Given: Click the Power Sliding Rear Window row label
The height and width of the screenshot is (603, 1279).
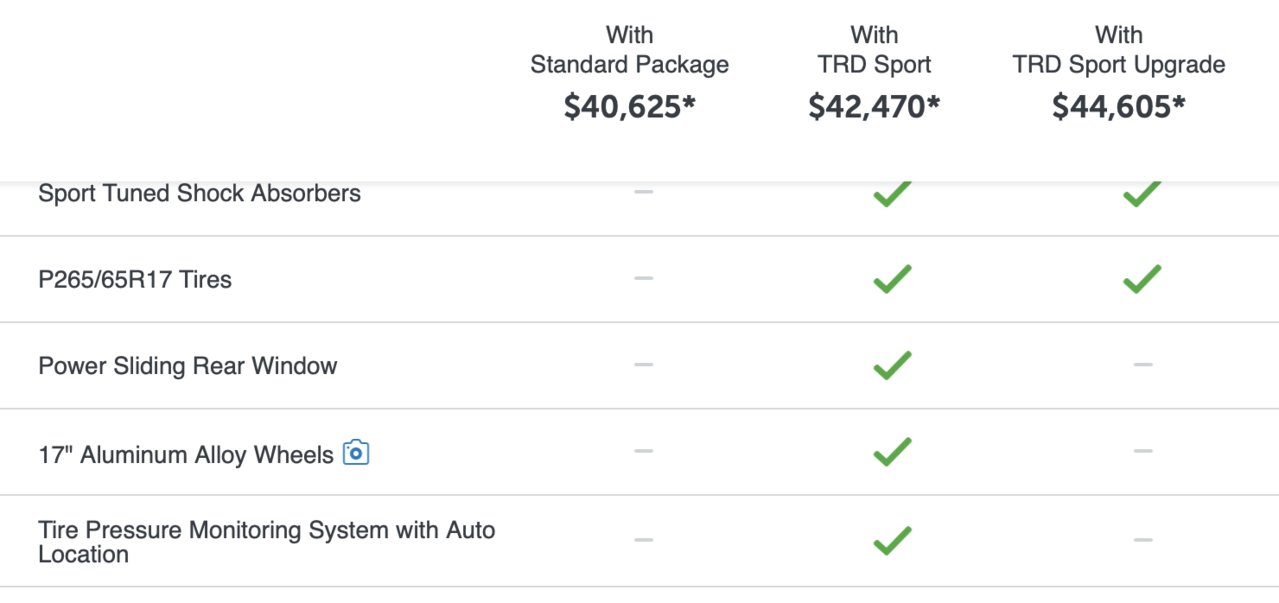Looking at the screenshot, I should click(188, 366).
